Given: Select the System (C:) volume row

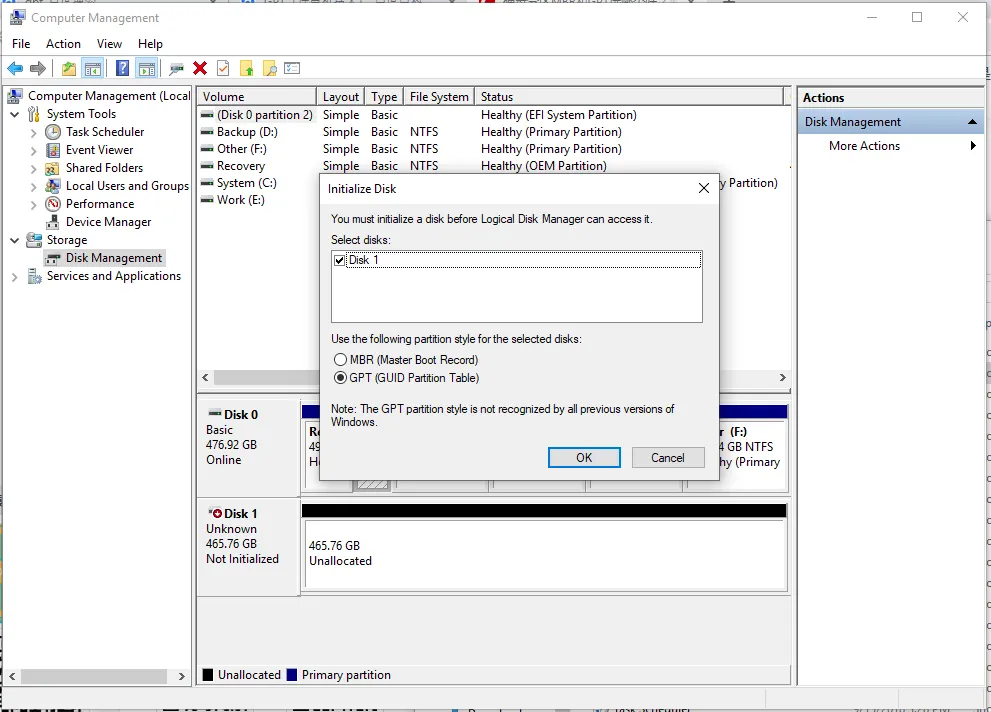Looking at the screenshot, I should tap(240, 183).
